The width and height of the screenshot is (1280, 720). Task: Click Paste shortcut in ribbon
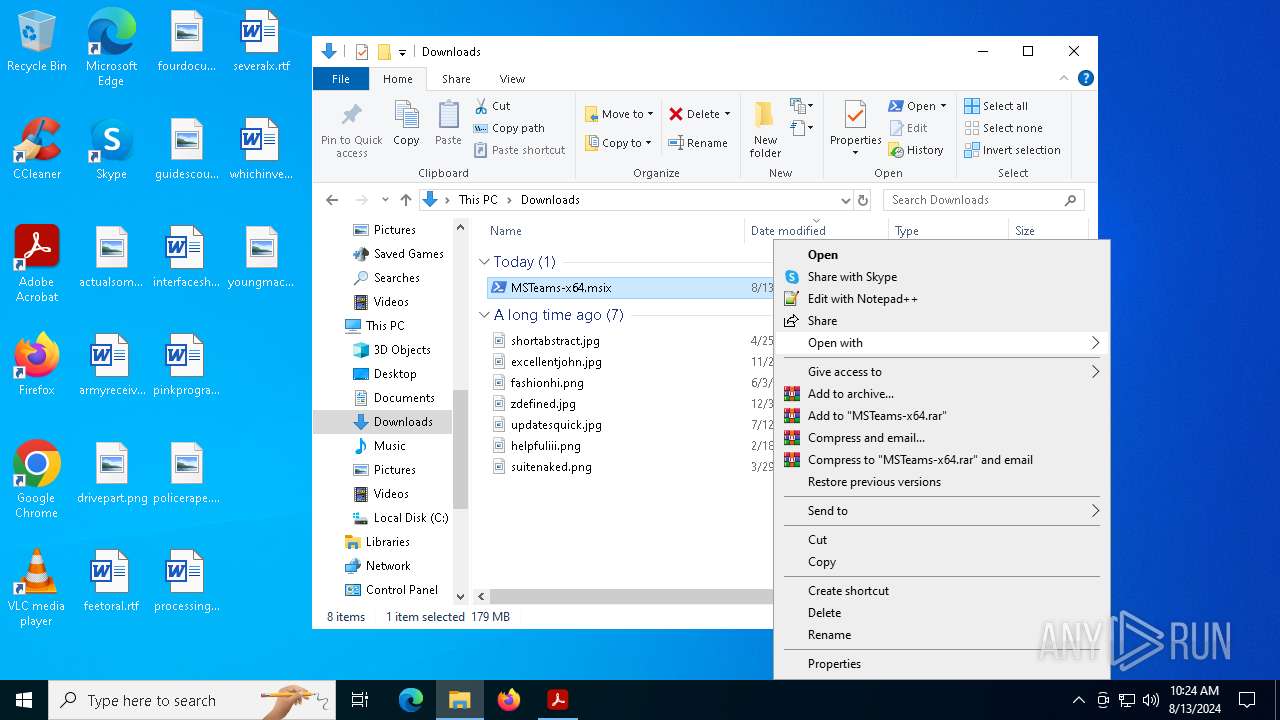(x=519, y=150)
